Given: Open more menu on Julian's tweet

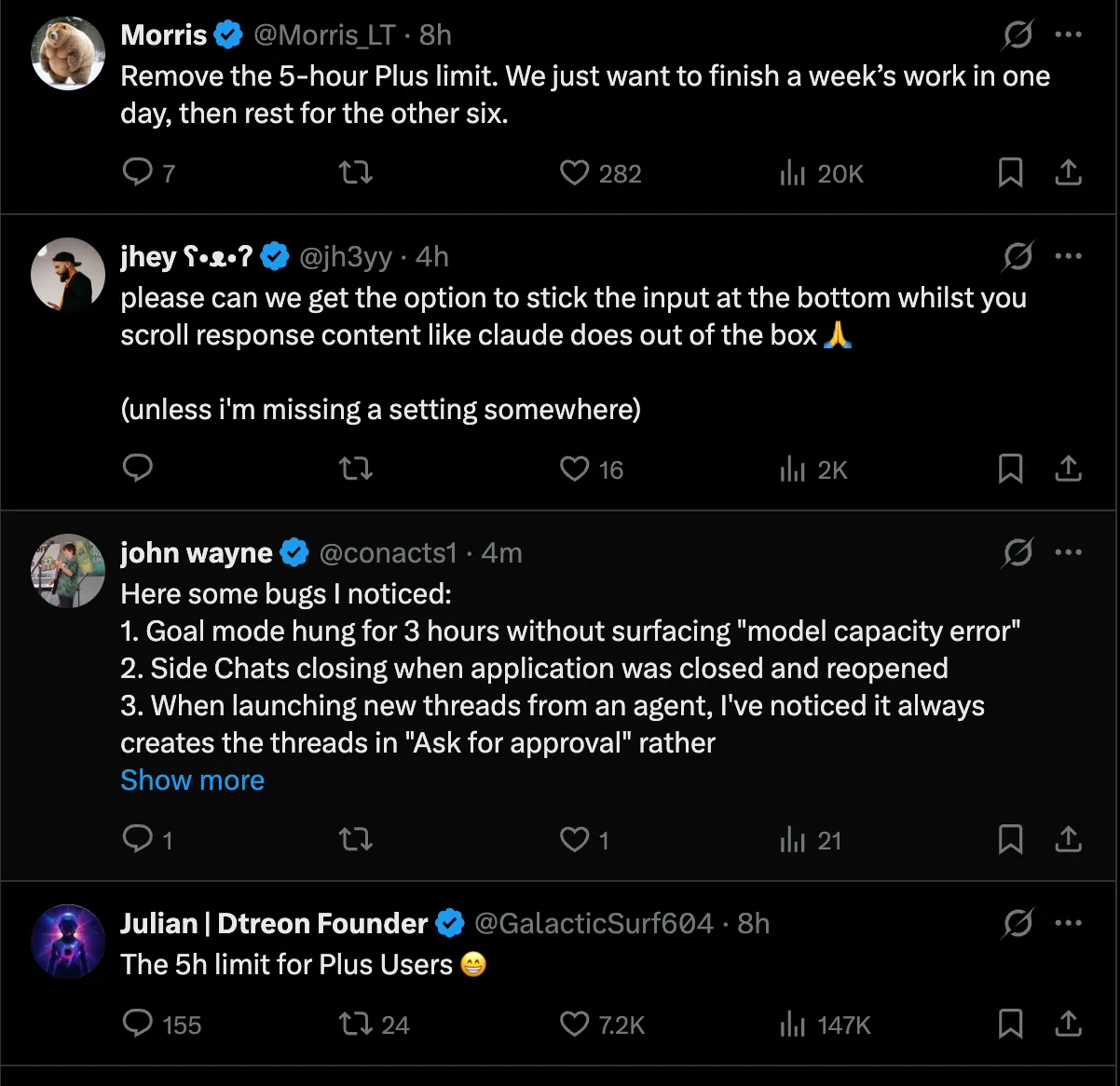Looking at the screenshot, I should tap(1068, 923).
